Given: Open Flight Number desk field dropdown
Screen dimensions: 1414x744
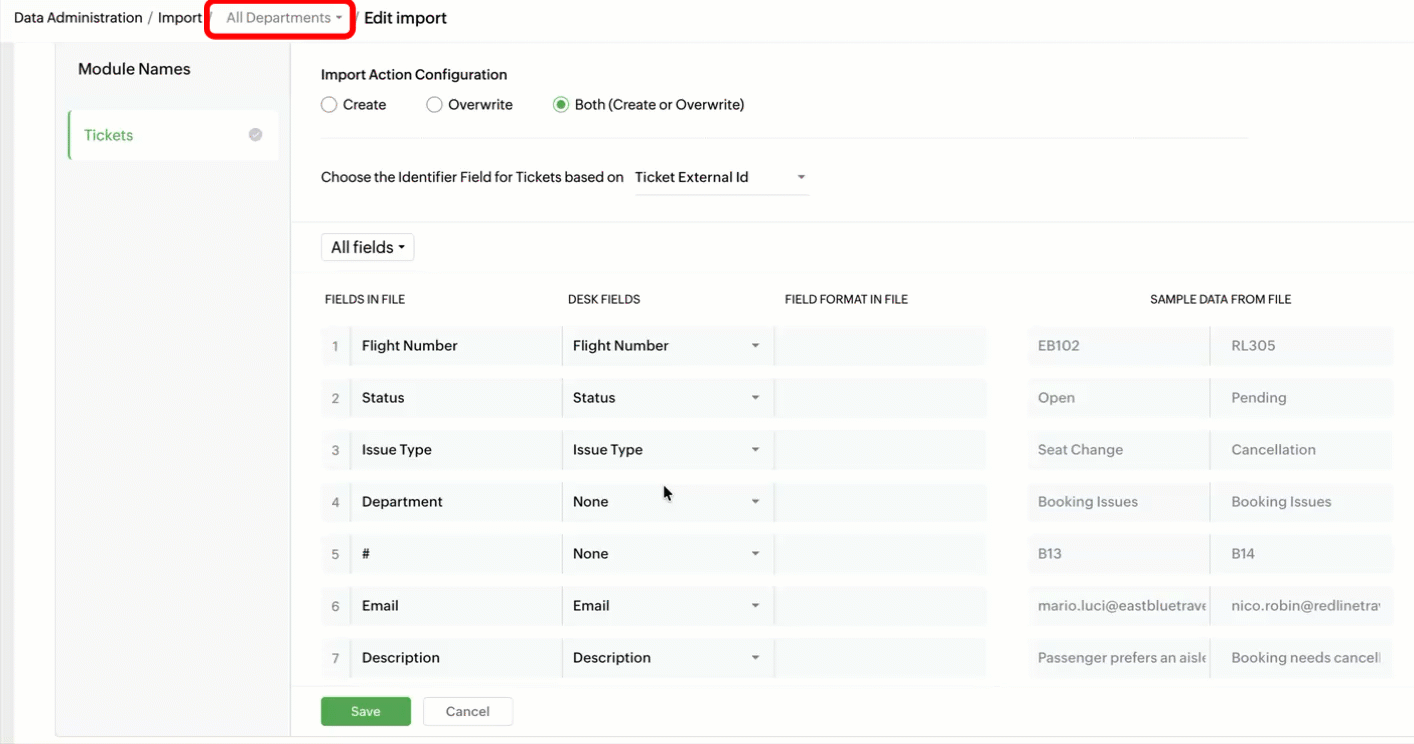Looking at the screenshot, I should pos(666,346).
